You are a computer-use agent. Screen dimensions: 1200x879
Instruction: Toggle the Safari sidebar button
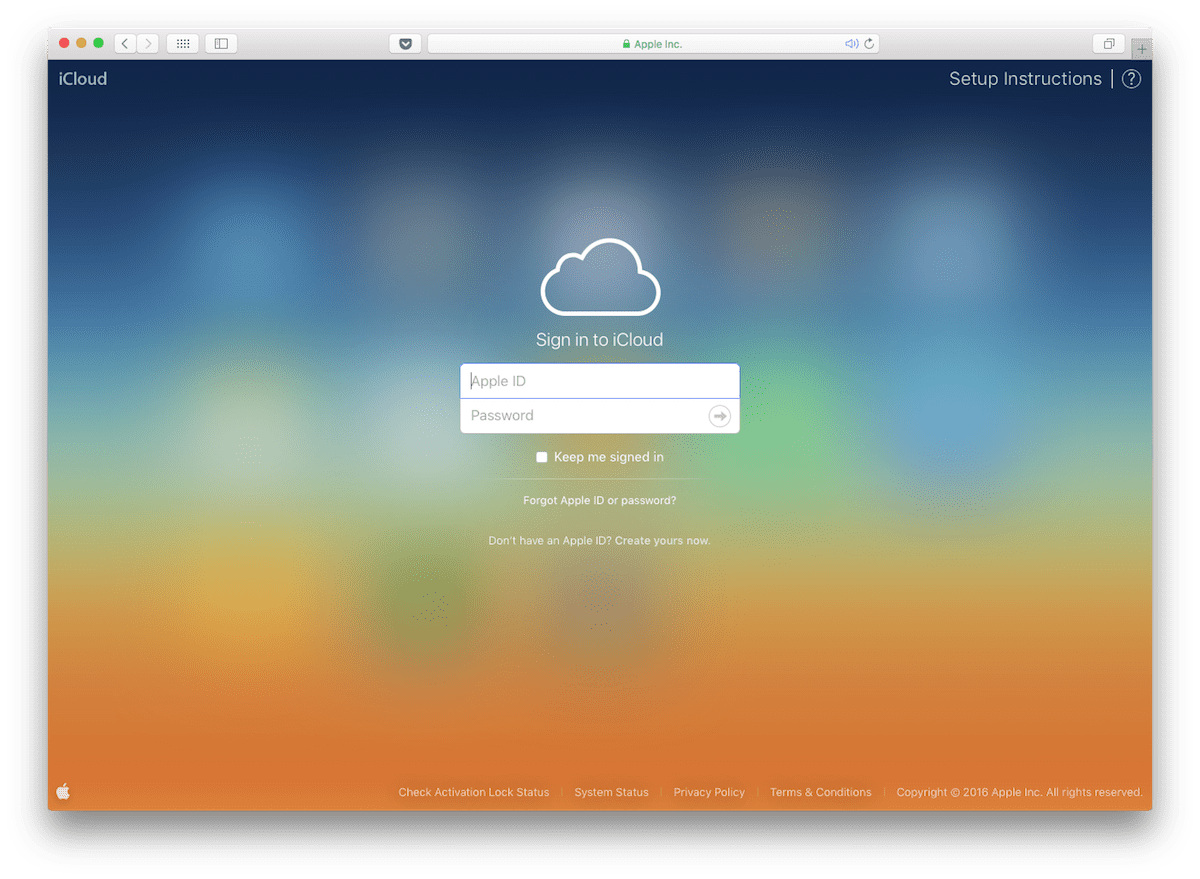click(x=221, y=44)
